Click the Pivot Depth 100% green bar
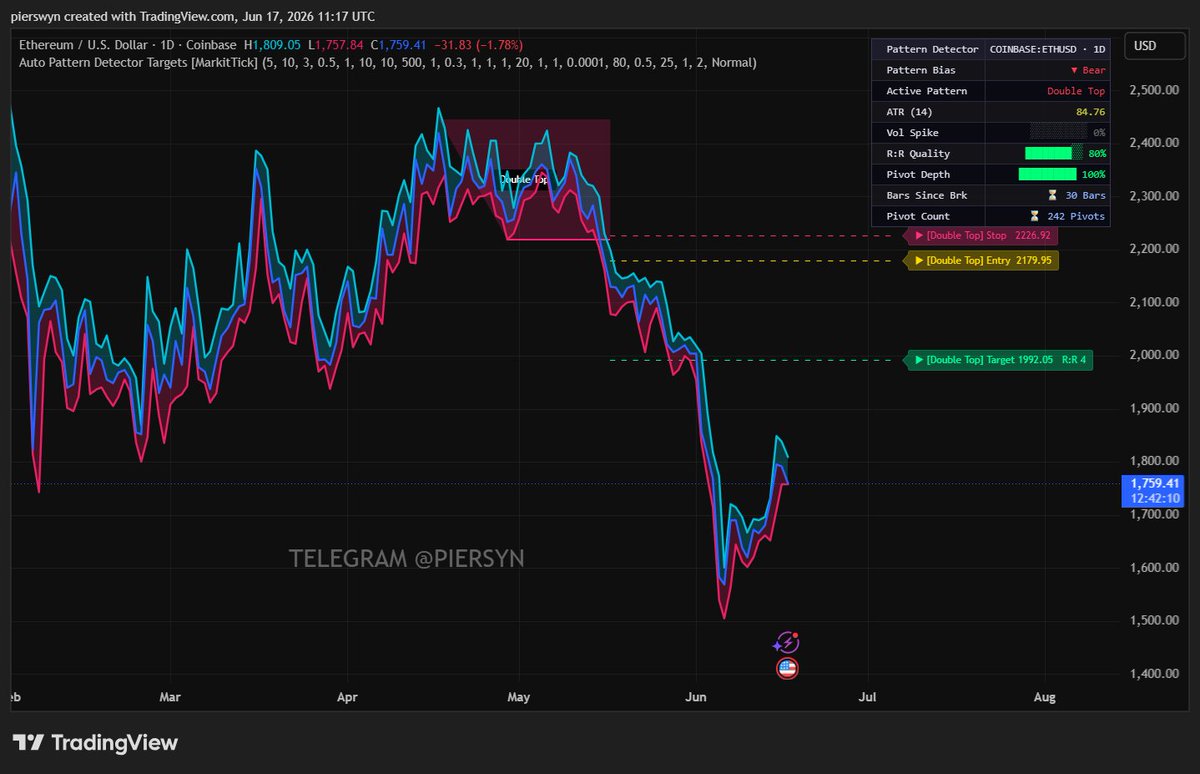 point(1047,175)
